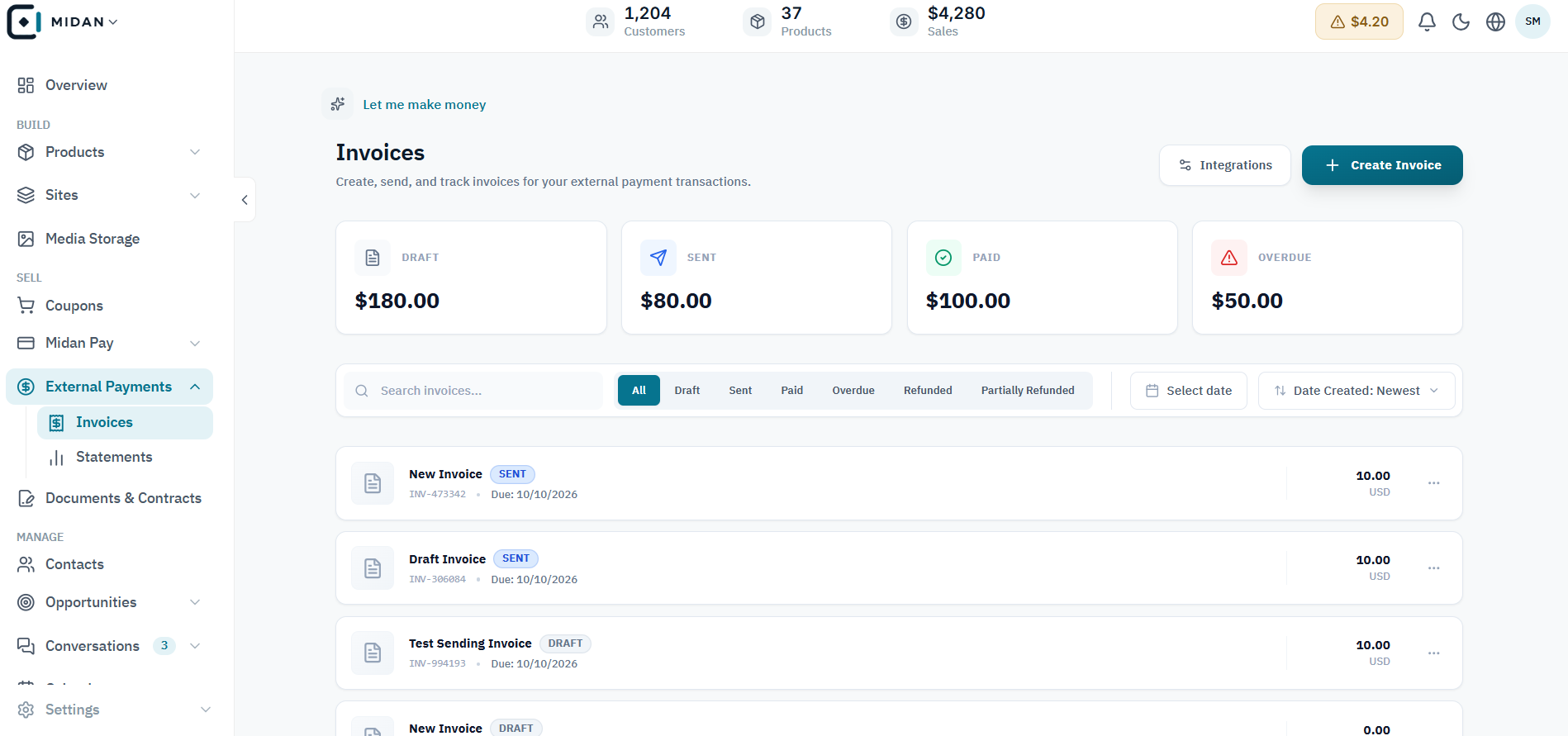Viewport: 1568px width, 736px height.
Task: Click the sparkle icon beside Let me make money
Action: coord(338,104)
